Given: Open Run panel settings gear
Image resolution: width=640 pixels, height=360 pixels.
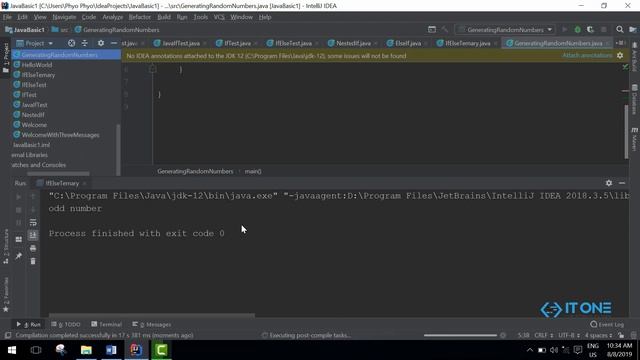Looking at the screenshot, I should point(609,183).
